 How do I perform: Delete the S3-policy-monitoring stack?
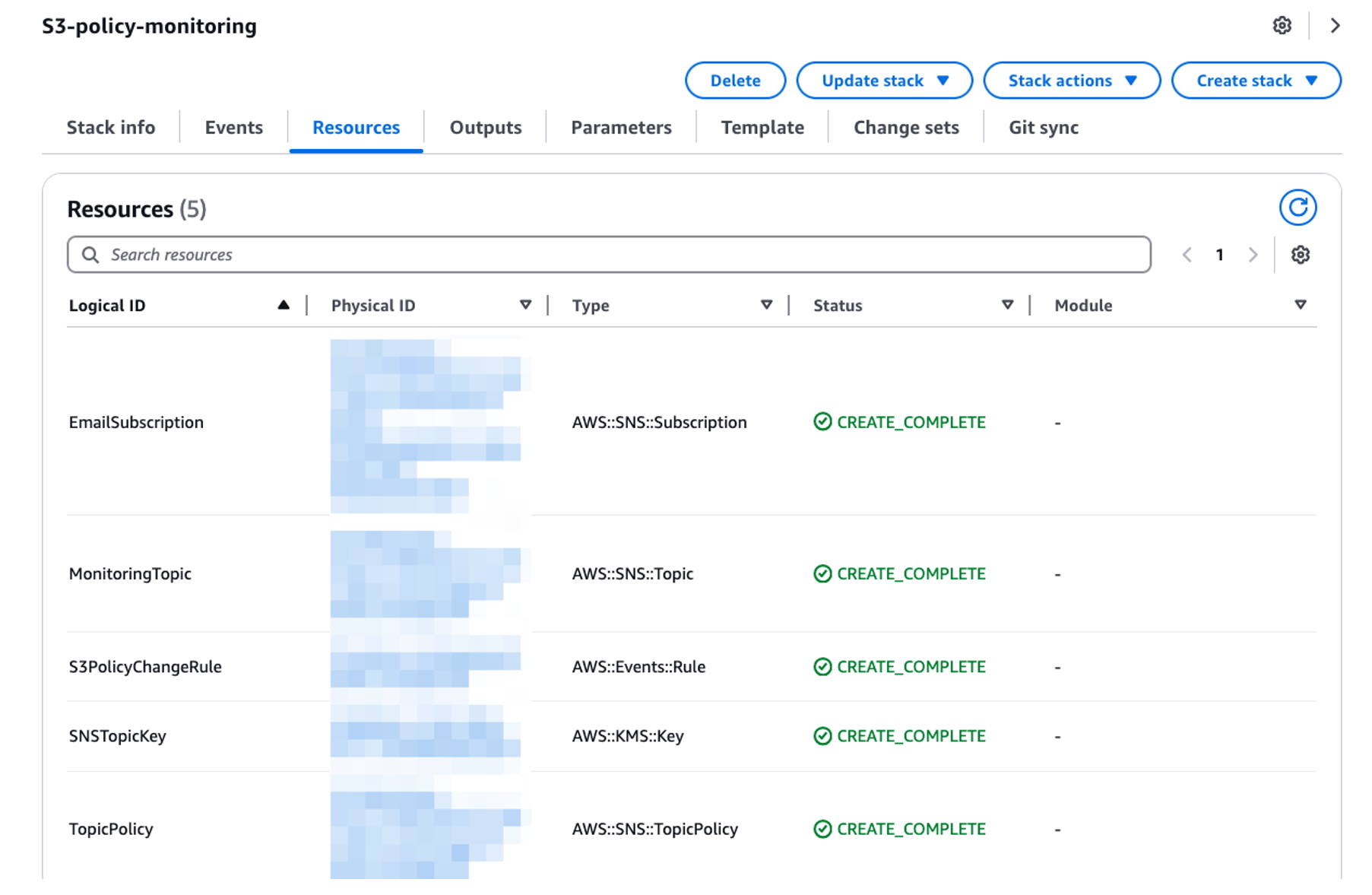pos(735,81)
